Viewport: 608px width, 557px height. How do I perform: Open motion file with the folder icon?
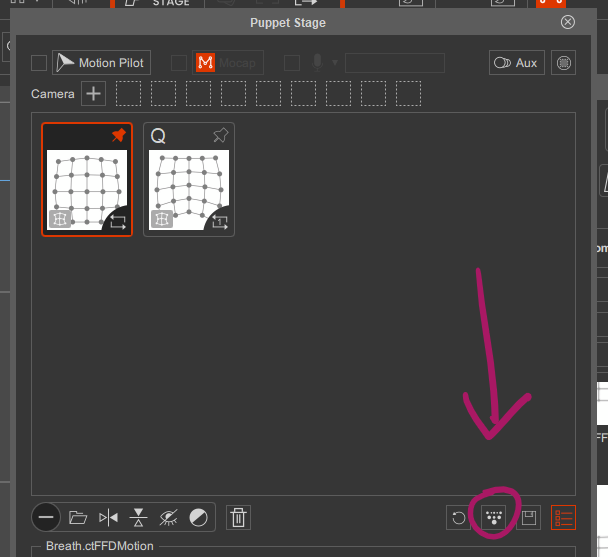[x=78, y=517]
